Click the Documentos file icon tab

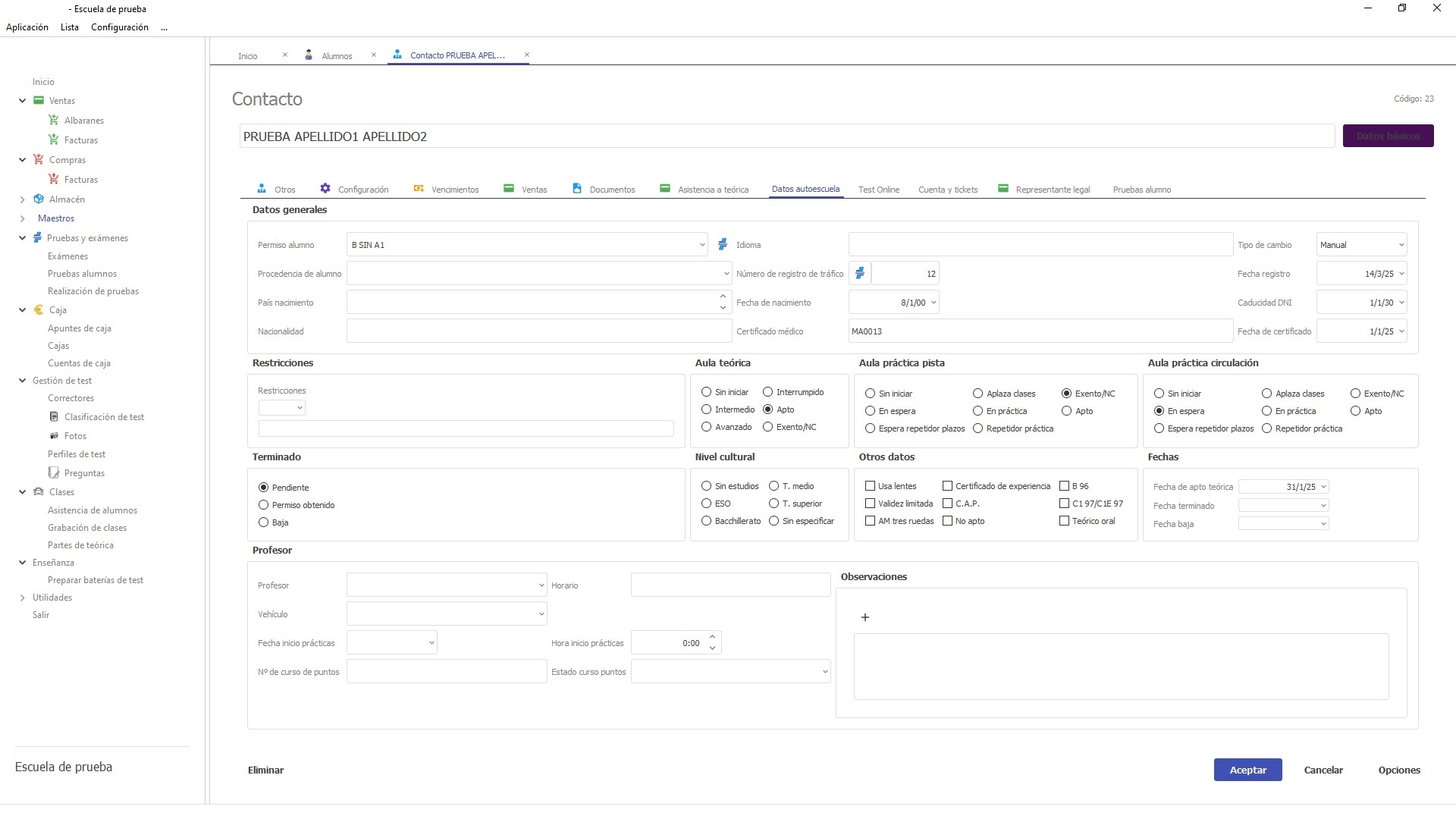(x=577, y=189)
